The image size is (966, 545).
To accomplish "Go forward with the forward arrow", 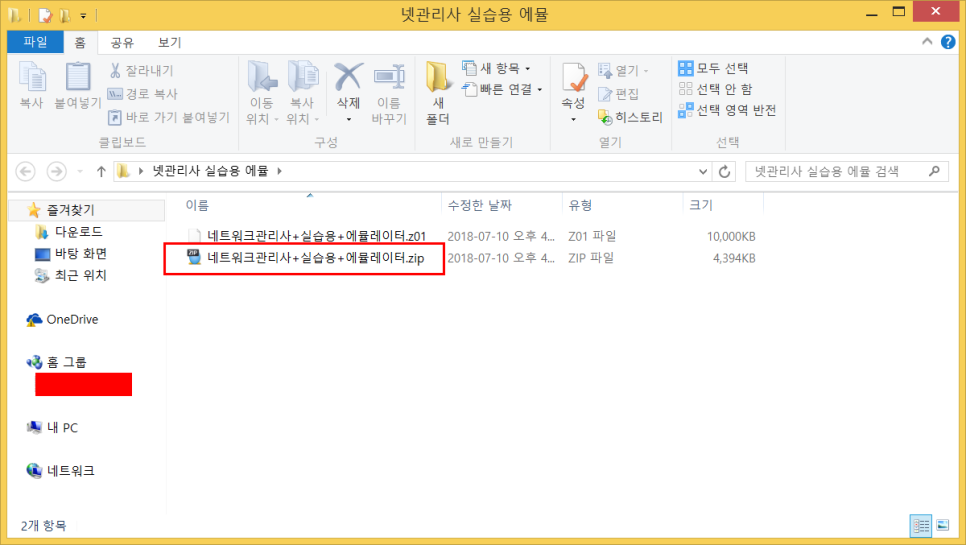I will click(57, 171).
